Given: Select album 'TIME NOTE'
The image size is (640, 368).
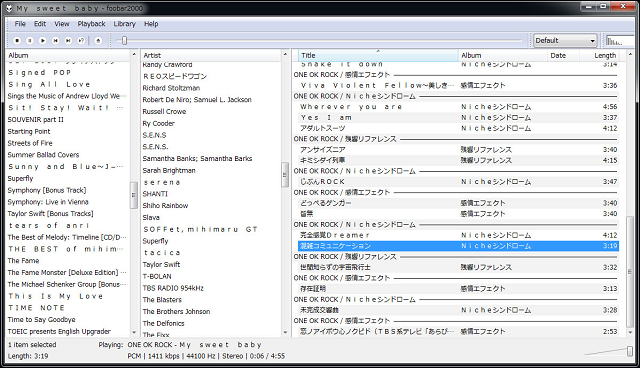Looking at the screenshot, I should tap(36, 308).
